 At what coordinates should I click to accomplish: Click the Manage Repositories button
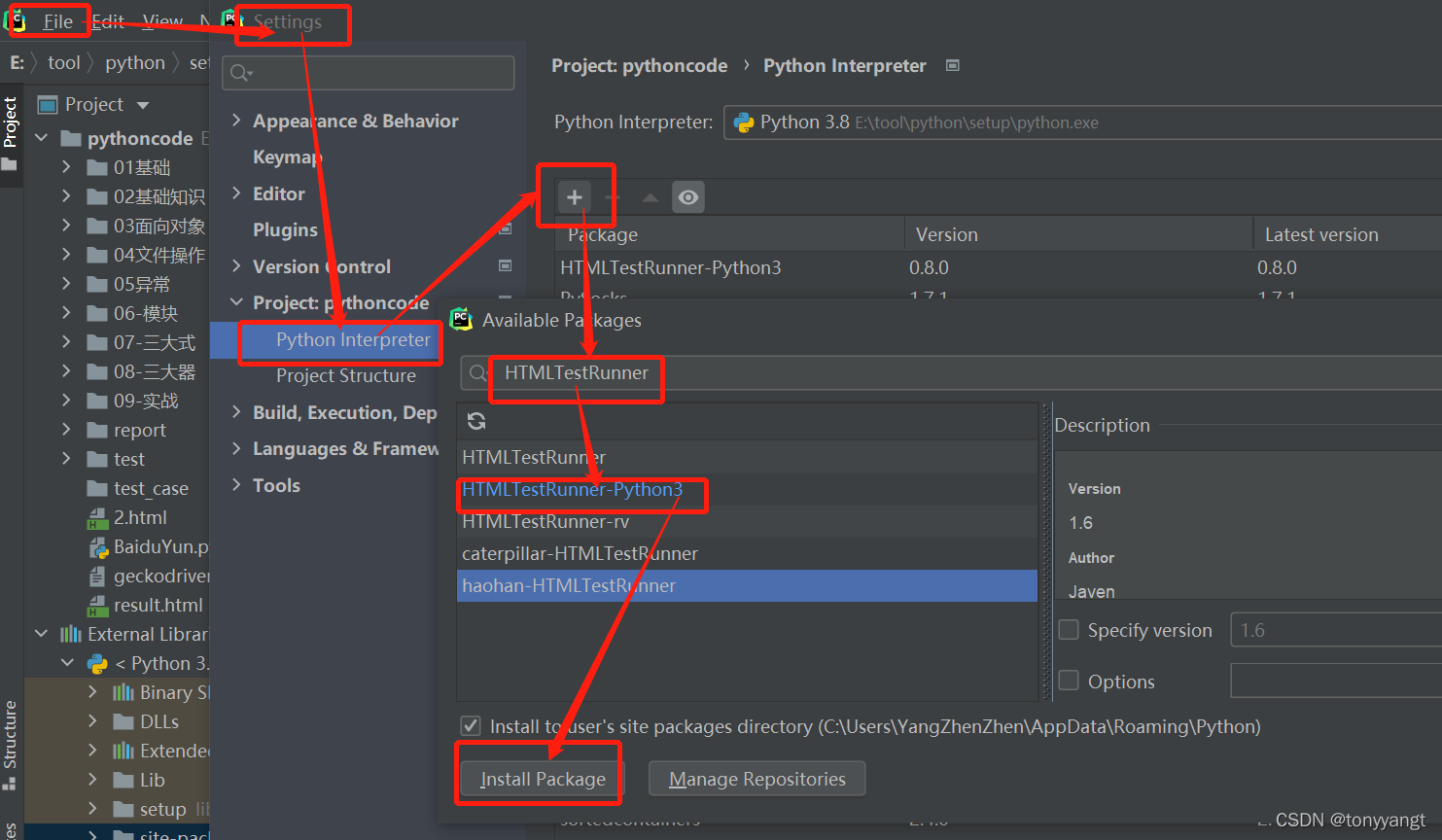click(757, 779)
